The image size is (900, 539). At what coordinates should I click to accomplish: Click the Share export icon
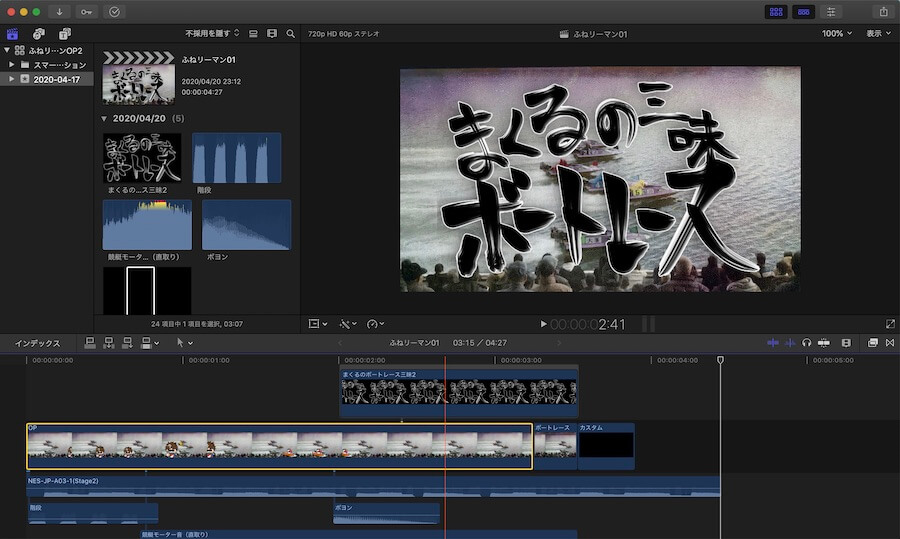pyautogui.click(x=883, y=11)
